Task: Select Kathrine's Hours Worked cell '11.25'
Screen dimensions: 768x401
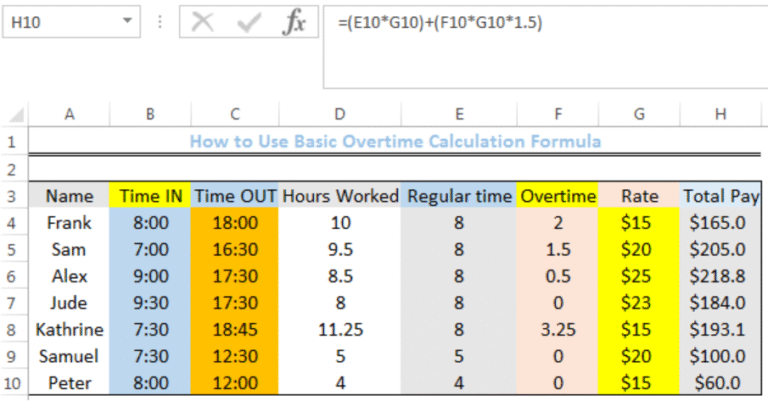Action: coord(339,330)
